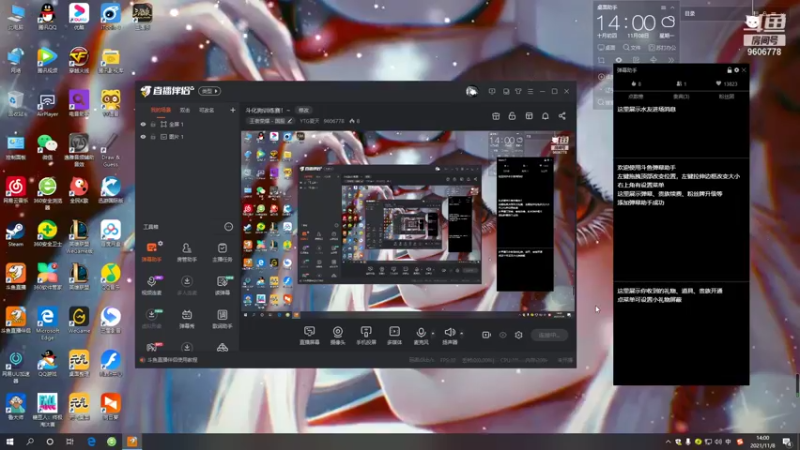The height and width of the screenshot is (450, 800).
Task: Open the 斗鱼直播伴侣使用教程 tutorial link
Action: coord(172,360)
